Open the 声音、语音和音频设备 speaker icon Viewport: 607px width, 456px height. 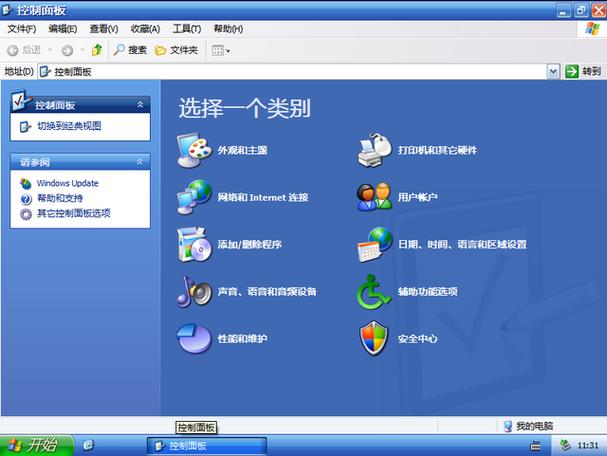(194, 291)
